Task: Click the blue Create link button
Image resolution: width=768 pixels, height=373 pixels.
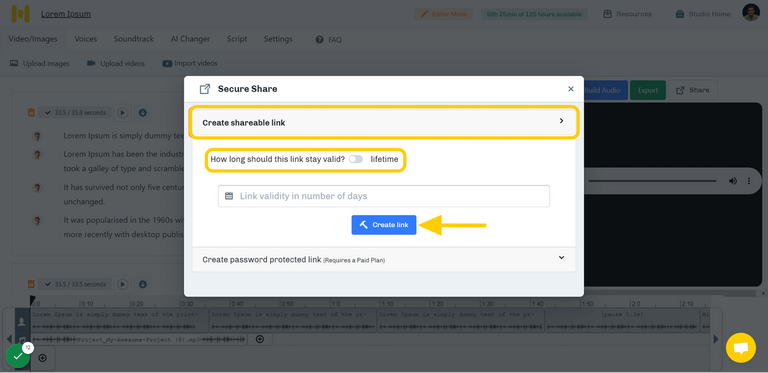Action: 384,225
